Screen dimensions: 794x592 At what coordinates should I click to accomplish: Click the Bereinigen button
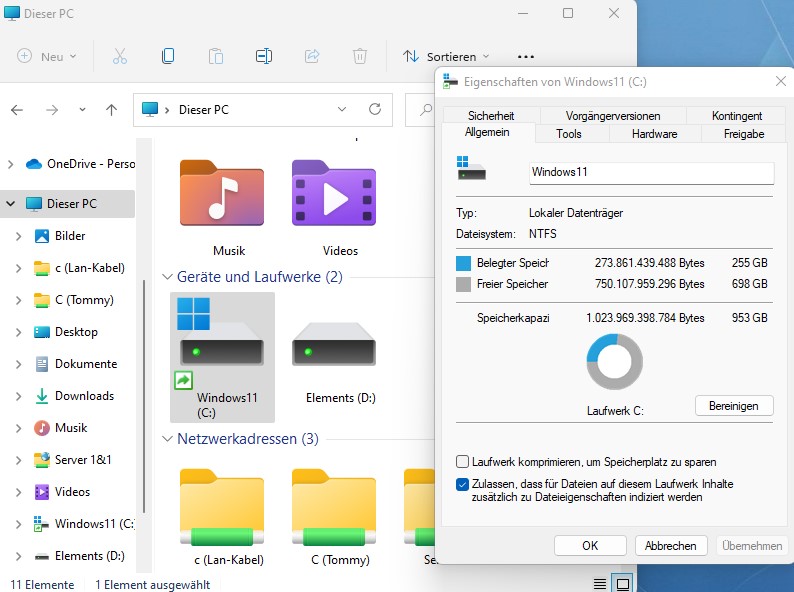tap(734, 406)
